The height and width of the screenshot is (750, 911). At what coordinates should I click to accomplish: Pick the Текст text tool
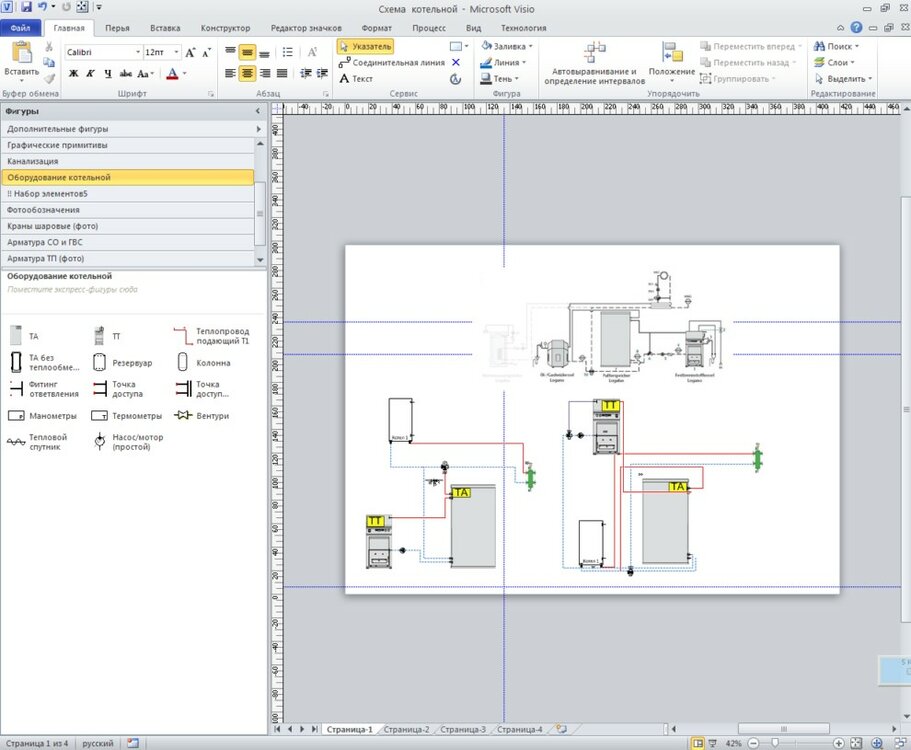tap(357, 78)
